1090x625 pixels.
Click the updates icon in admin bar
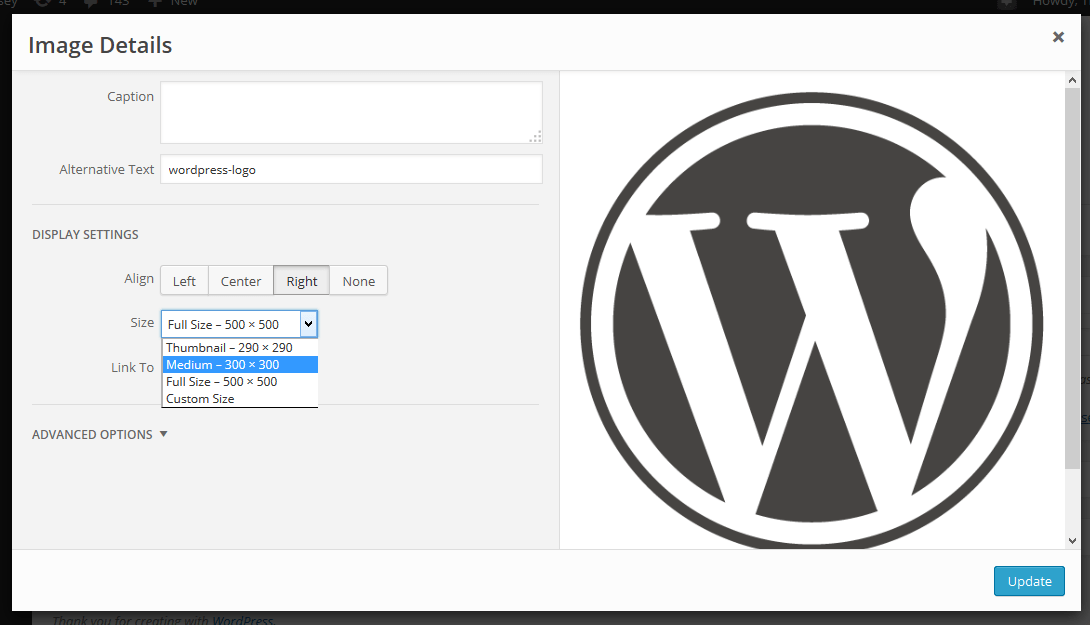[43, 3]
